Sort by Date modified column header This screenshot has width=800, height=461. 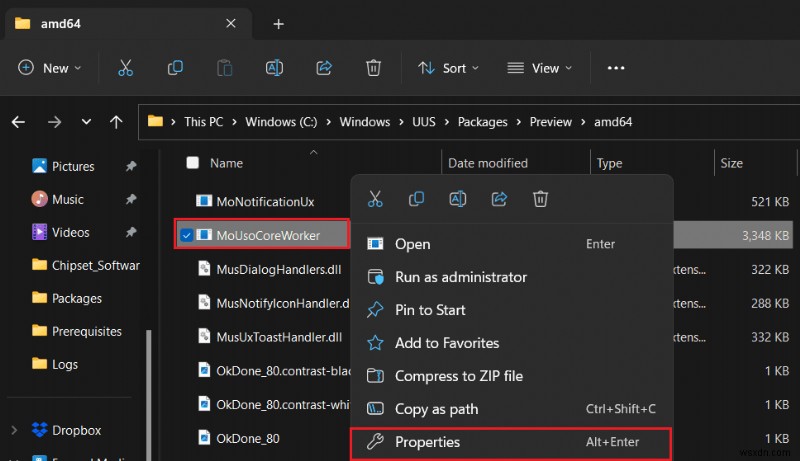[488, 163]
